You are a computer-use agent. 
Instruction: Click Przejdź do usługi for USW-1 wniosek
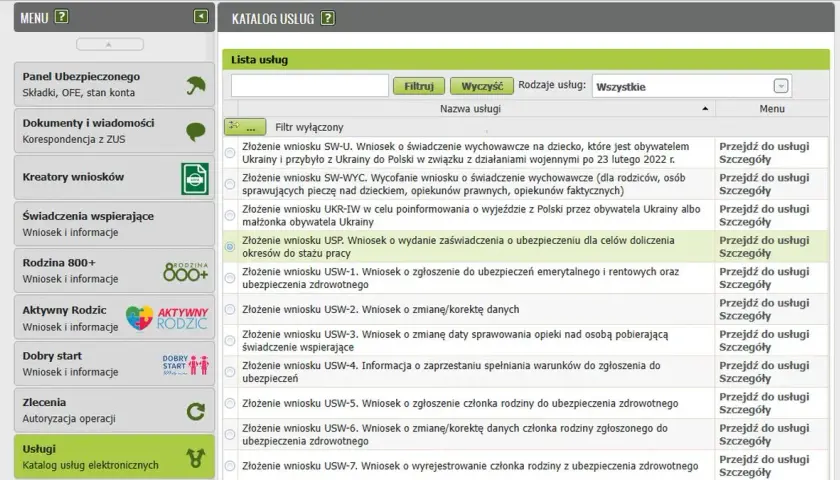pyautogui.click(x=764, y=272)
